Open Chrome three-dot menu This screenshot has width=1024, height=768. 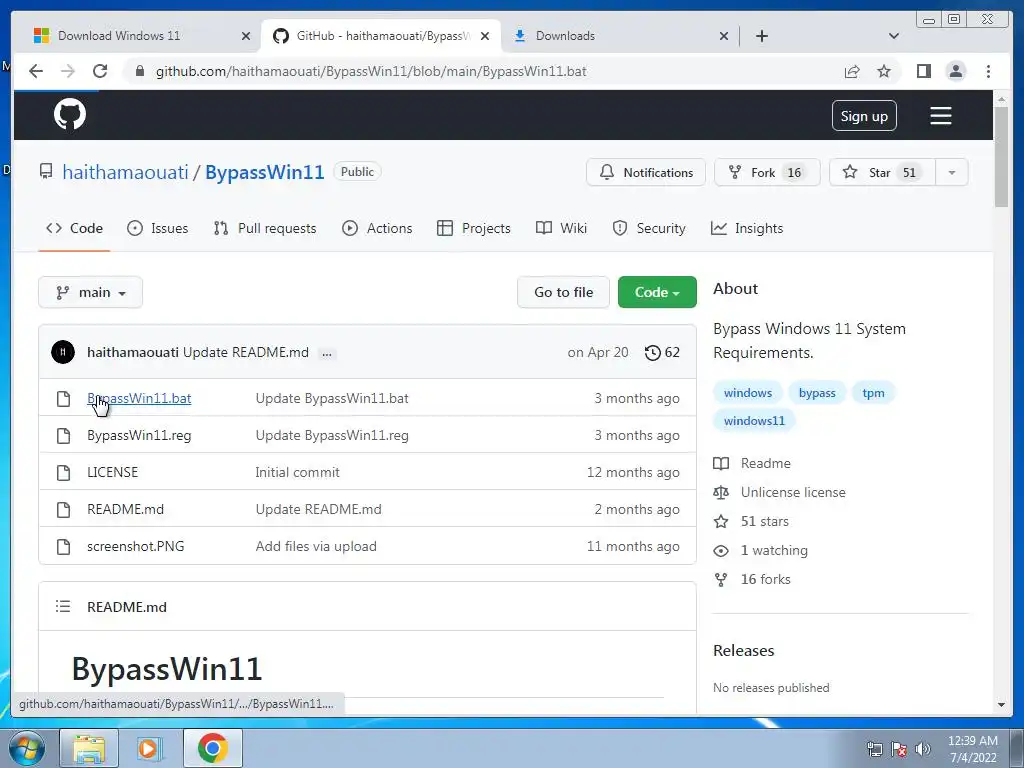click(988, 71)
